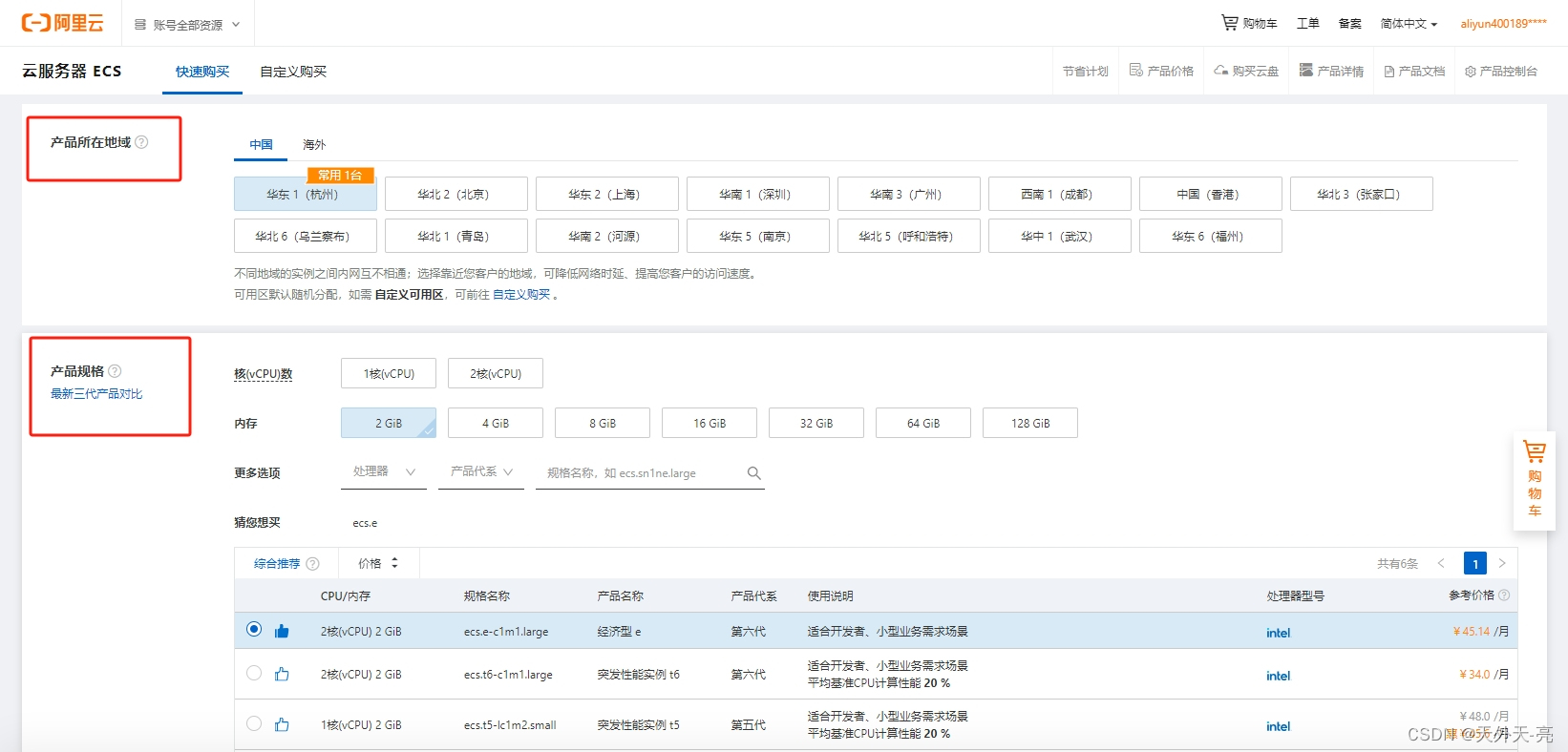This screenshot has width=1568, height=752.
Task: Choose region 华北 3 (张家口)
Action: (1362, 194)
